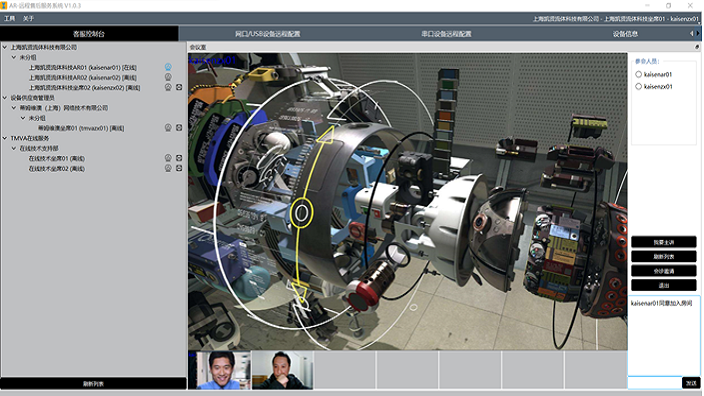Image resolution: width=704 pixels, height=396 pixels.
Task: Click the headset icon for kaisenar01 row
Action: (168, 67)
